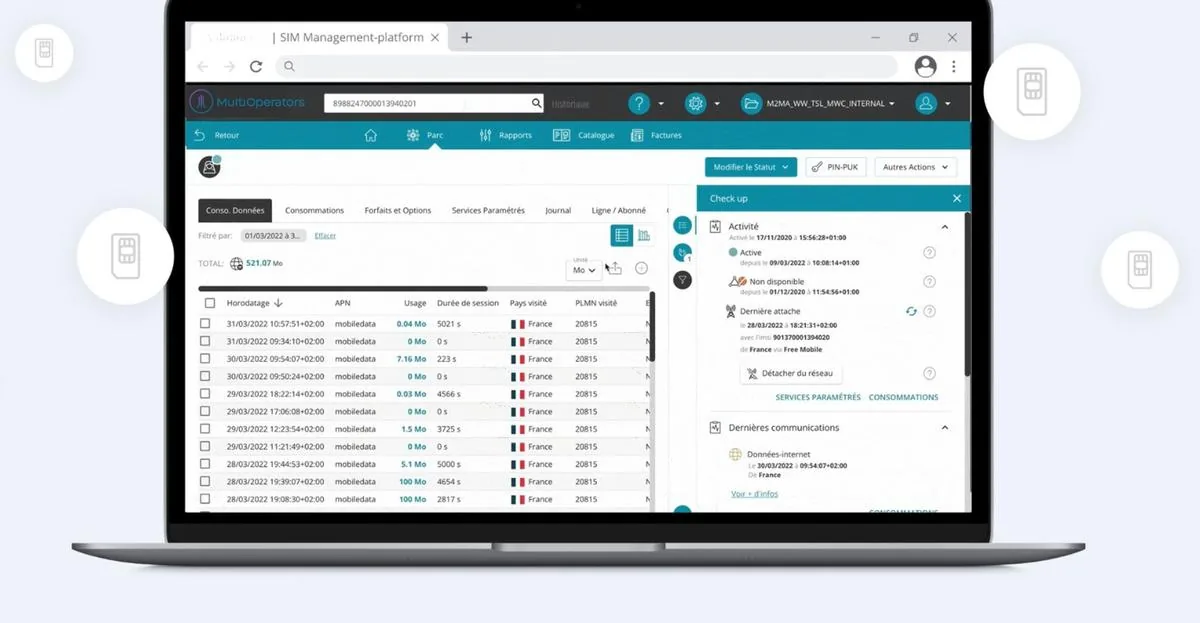
Task: Check the row 31/03/2022 09:34:10
Action: point(205,341)
